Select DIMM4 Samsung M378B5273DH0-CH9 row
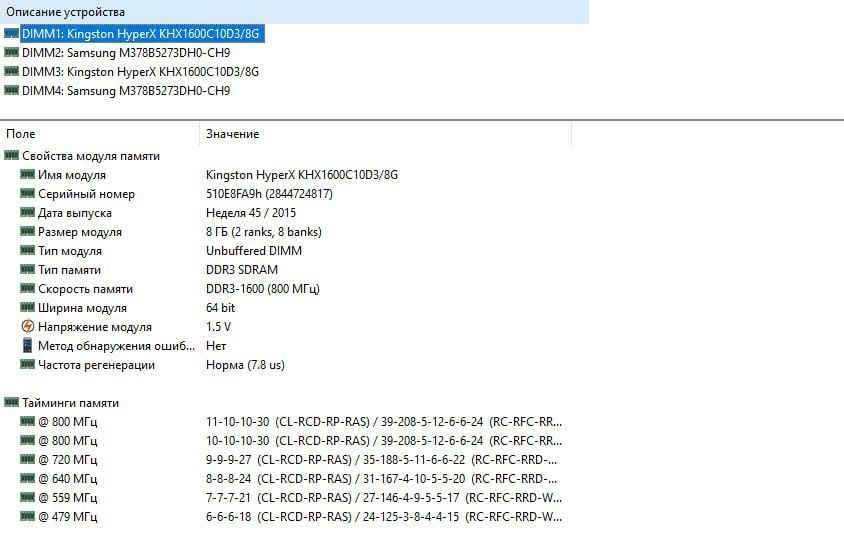 (x=126, y=90)
